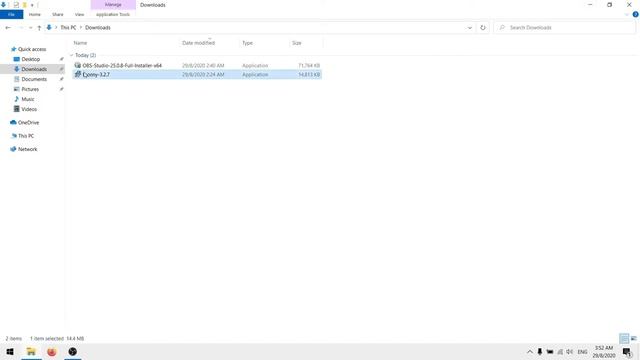Click the microphone tray icon

[x=540, y=352]
